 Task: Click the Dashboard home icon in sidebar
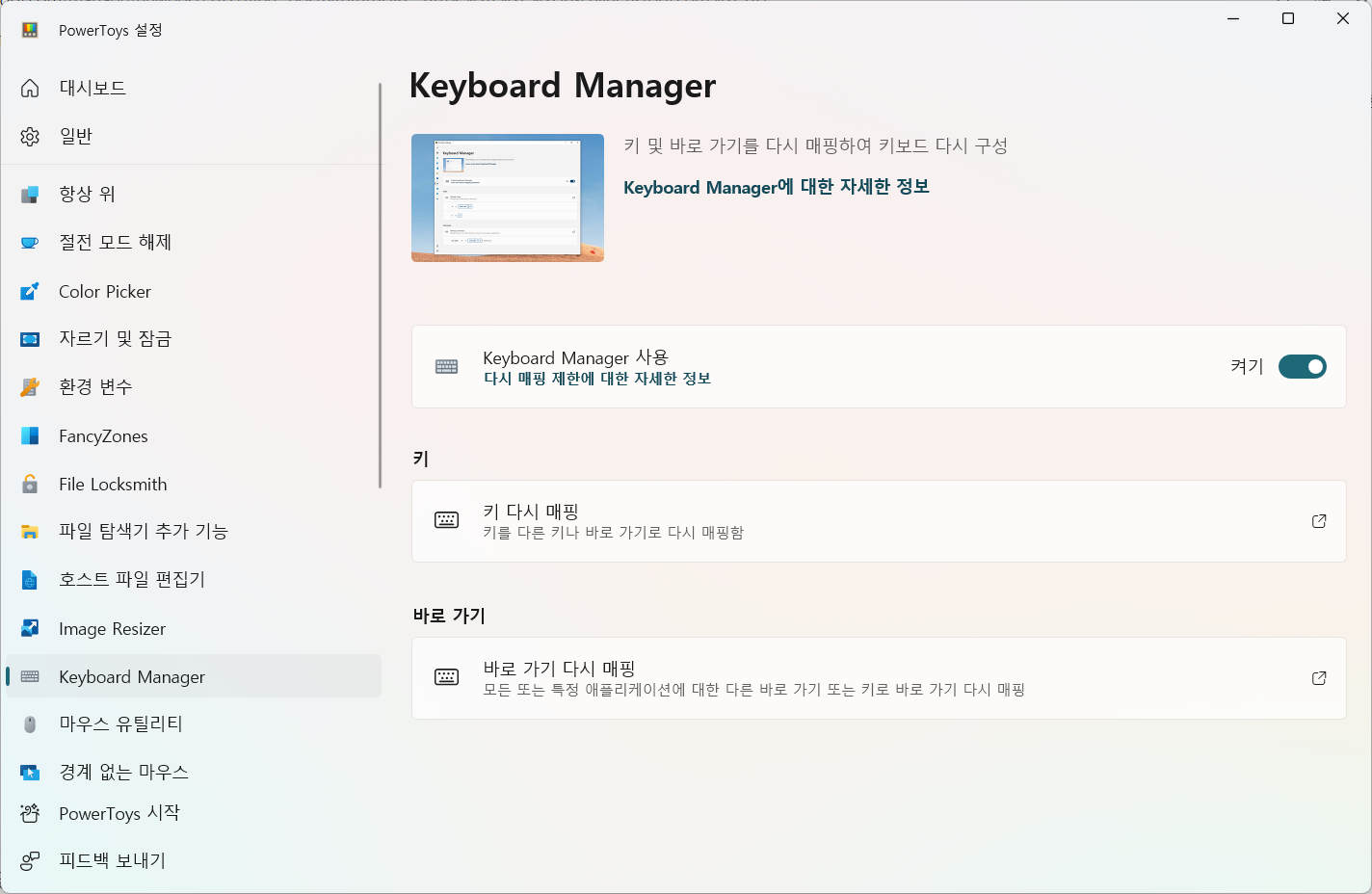[x=30, y=88]
